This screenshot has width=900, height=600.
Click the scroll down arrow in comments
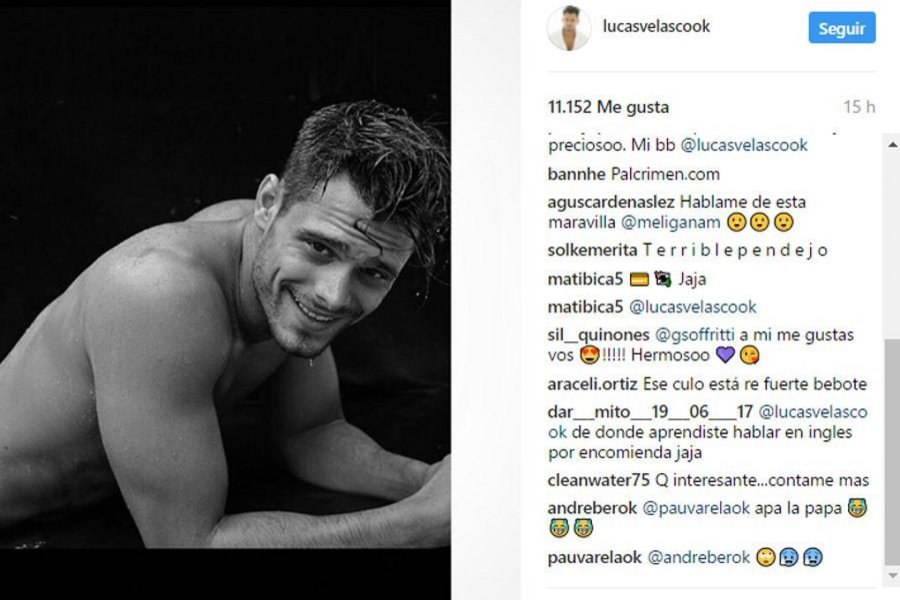[x=893, y=575]
